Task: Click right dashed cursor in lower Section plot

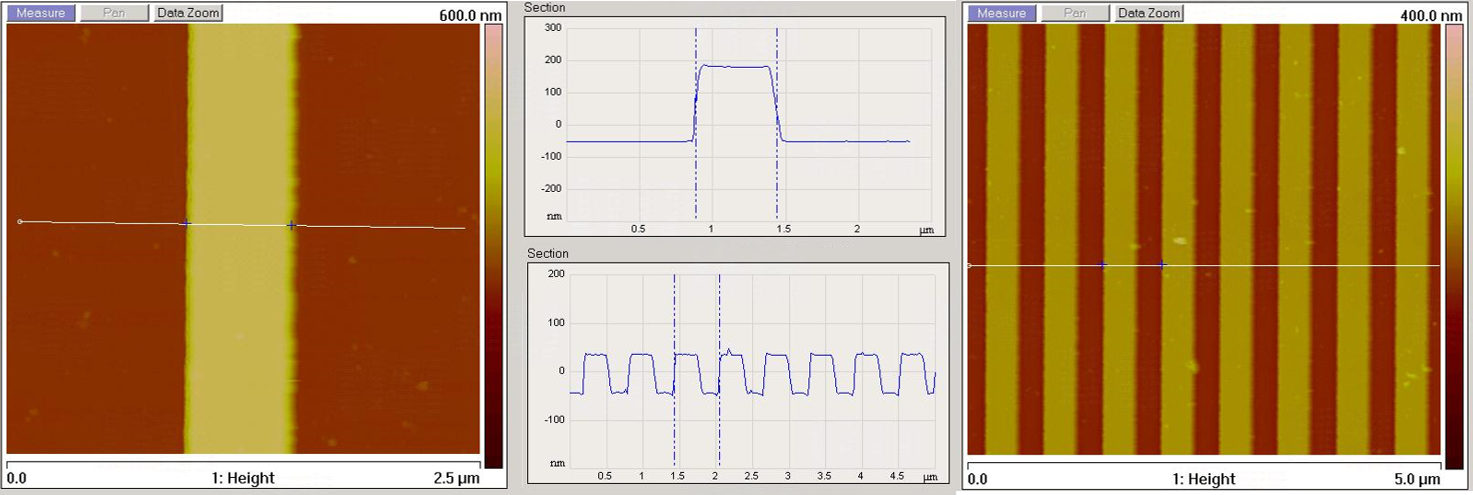Action: pos(719,370)
